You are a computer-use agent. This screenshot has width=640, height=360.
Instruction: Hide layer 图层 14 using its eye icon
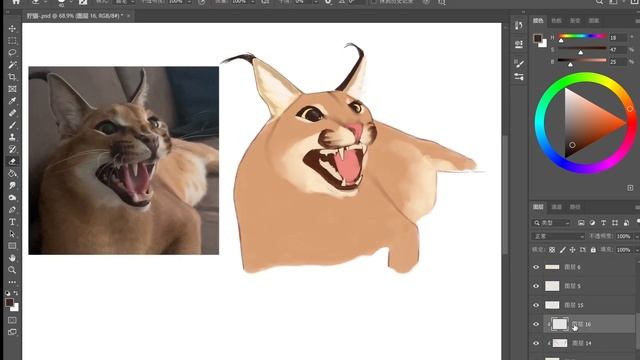click(x=536, y=343)
